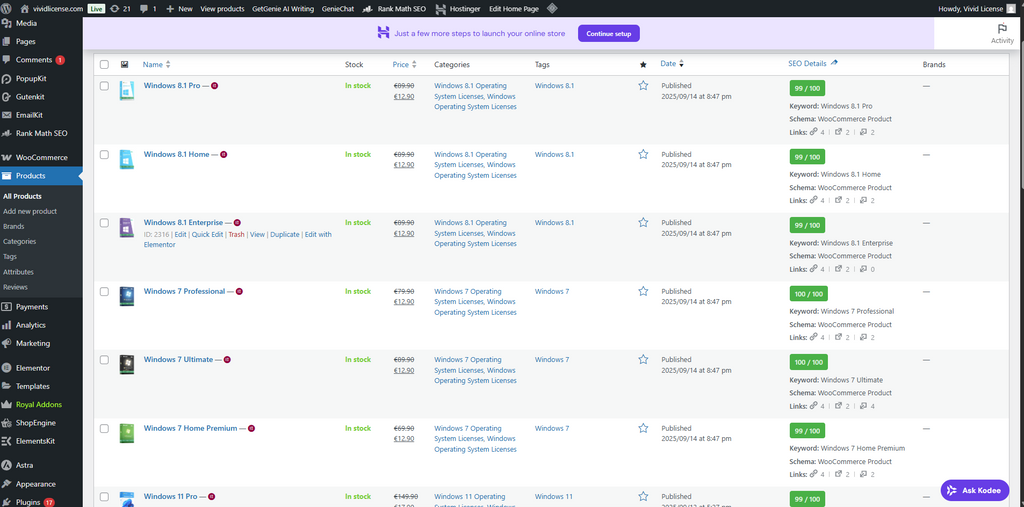Open the Activity flag panel

[1002, 33]
